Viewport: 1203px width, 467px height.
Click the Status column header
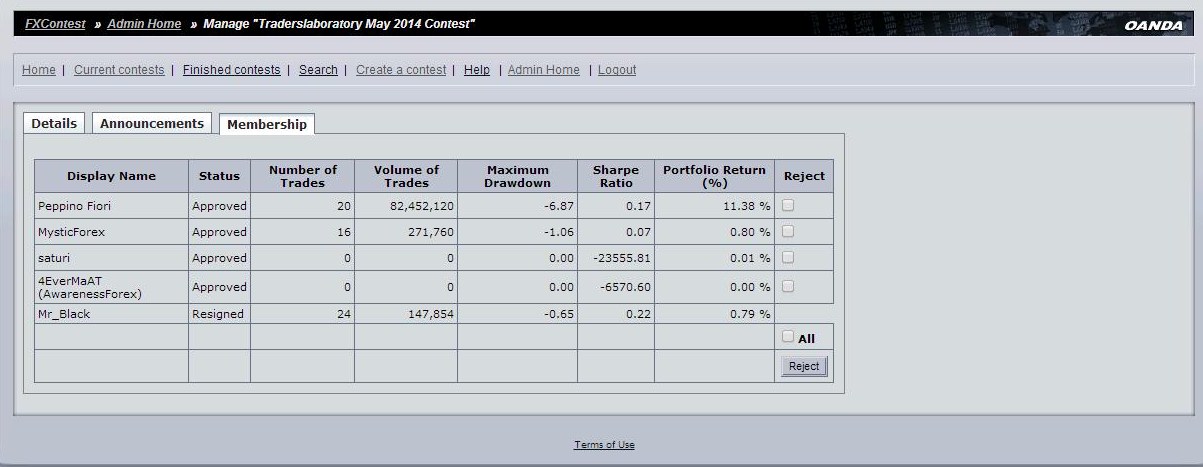pyautogui.click(x=219, y=176)
